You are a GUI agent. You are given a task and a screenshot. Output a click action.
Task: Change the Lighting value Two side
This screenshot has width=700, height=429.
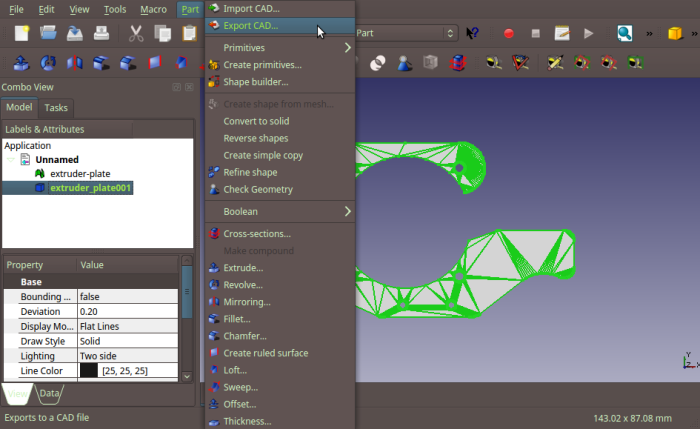coord(128,356)
